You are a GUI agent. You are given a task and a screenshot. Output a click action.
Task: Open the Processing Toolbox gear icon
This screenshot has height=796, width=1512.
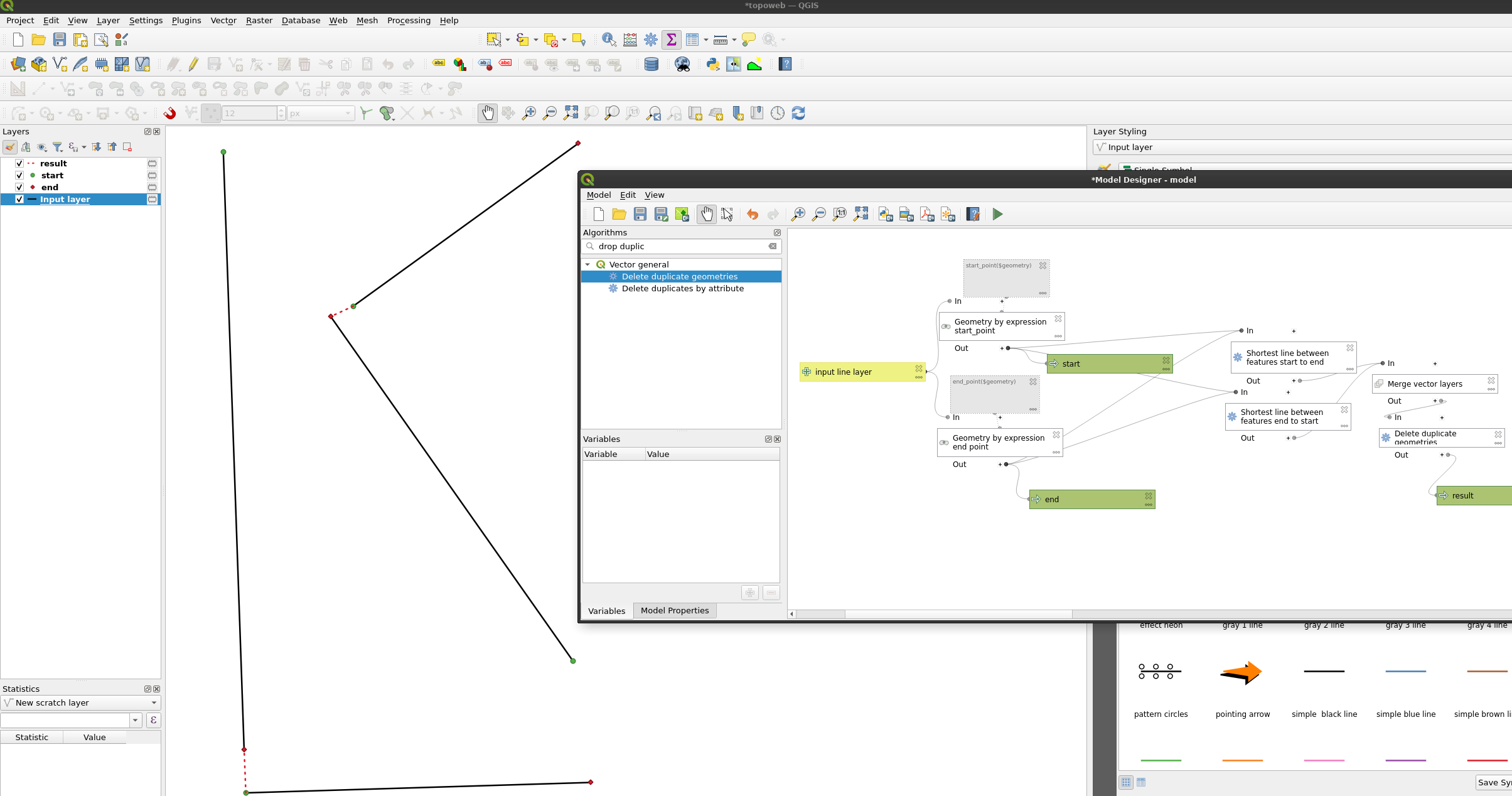coord(651,40)
